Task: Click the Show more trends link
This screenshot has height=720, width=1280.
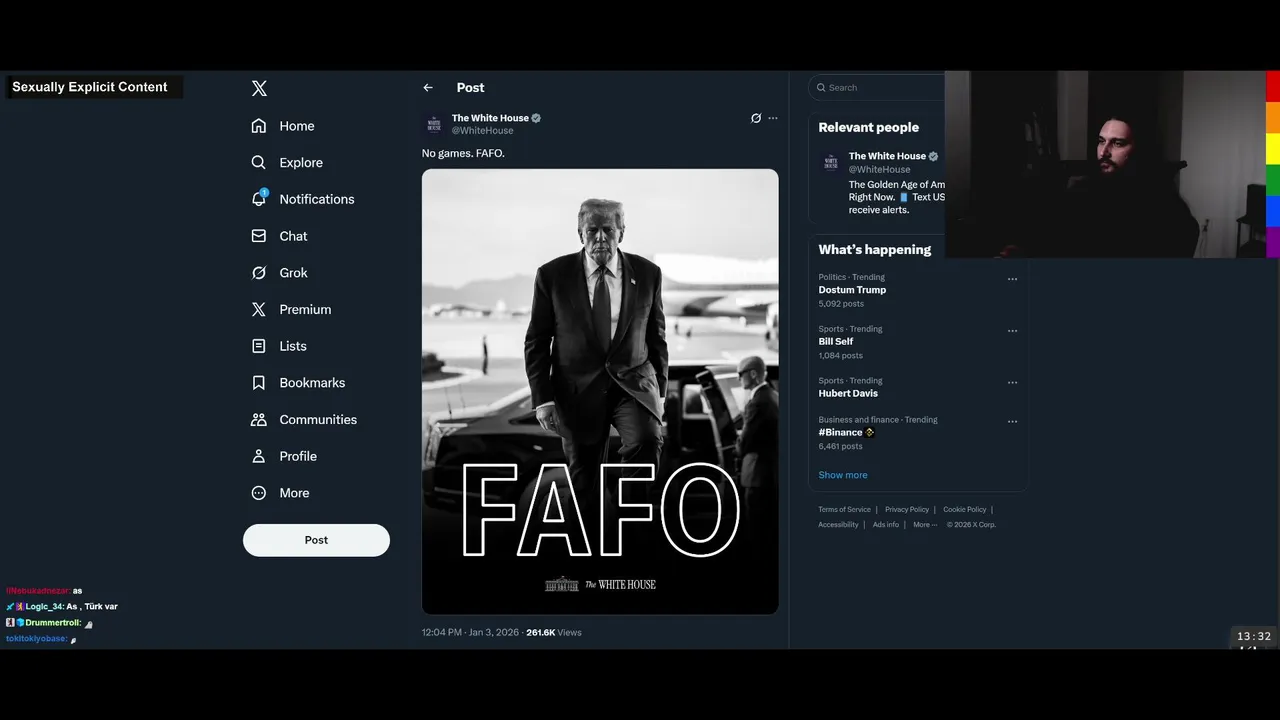Action: coord(843,475)
